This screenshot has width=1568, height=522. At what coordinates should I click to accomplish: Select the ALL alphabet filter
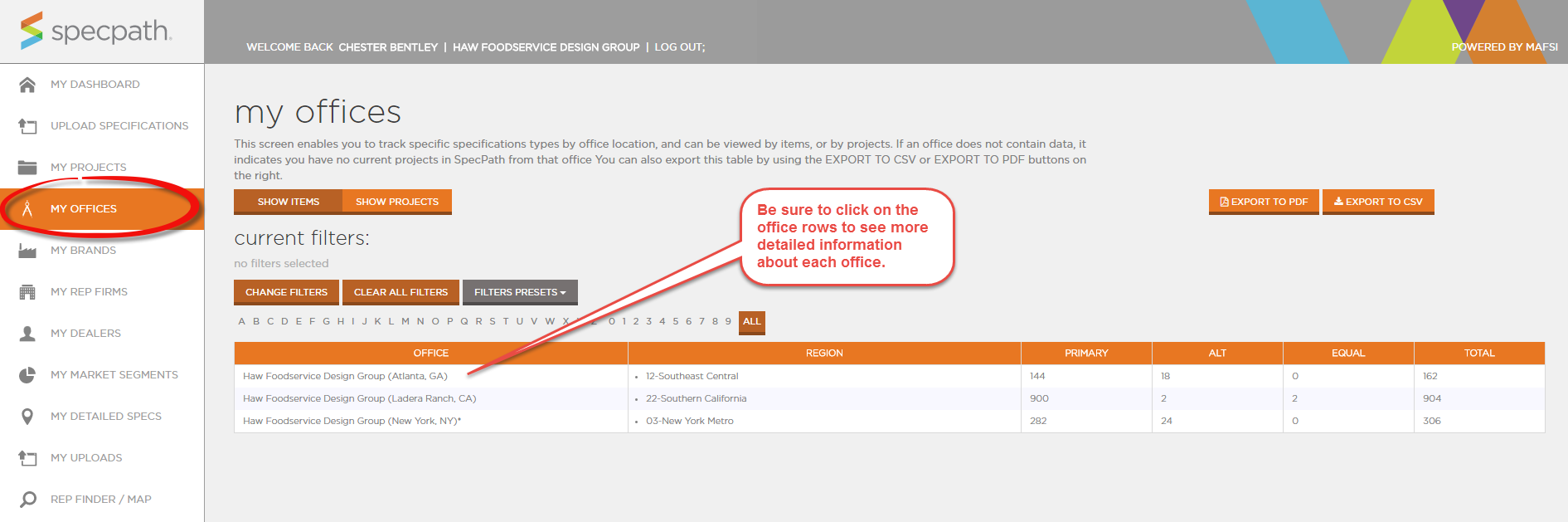(x=752, y=322)
